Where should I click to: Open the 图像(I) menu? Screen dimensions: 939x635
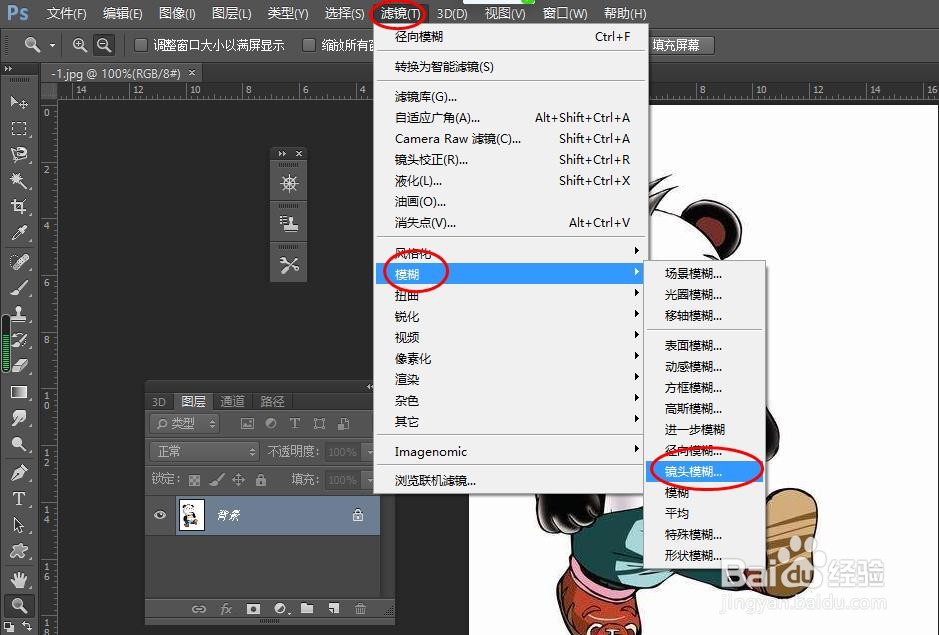[x=177, y=13]
